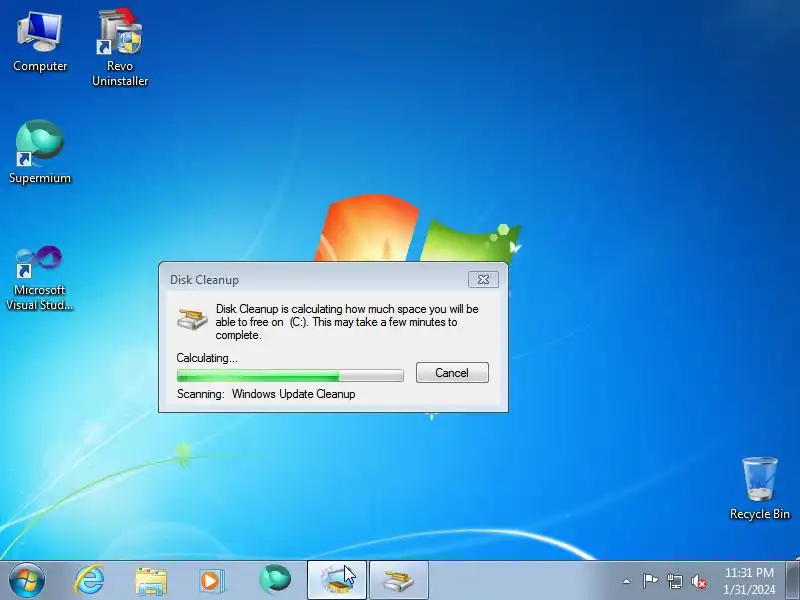Open Action Center flag icon
Viewport: 800px width, 600px height.
pos(650,581)
